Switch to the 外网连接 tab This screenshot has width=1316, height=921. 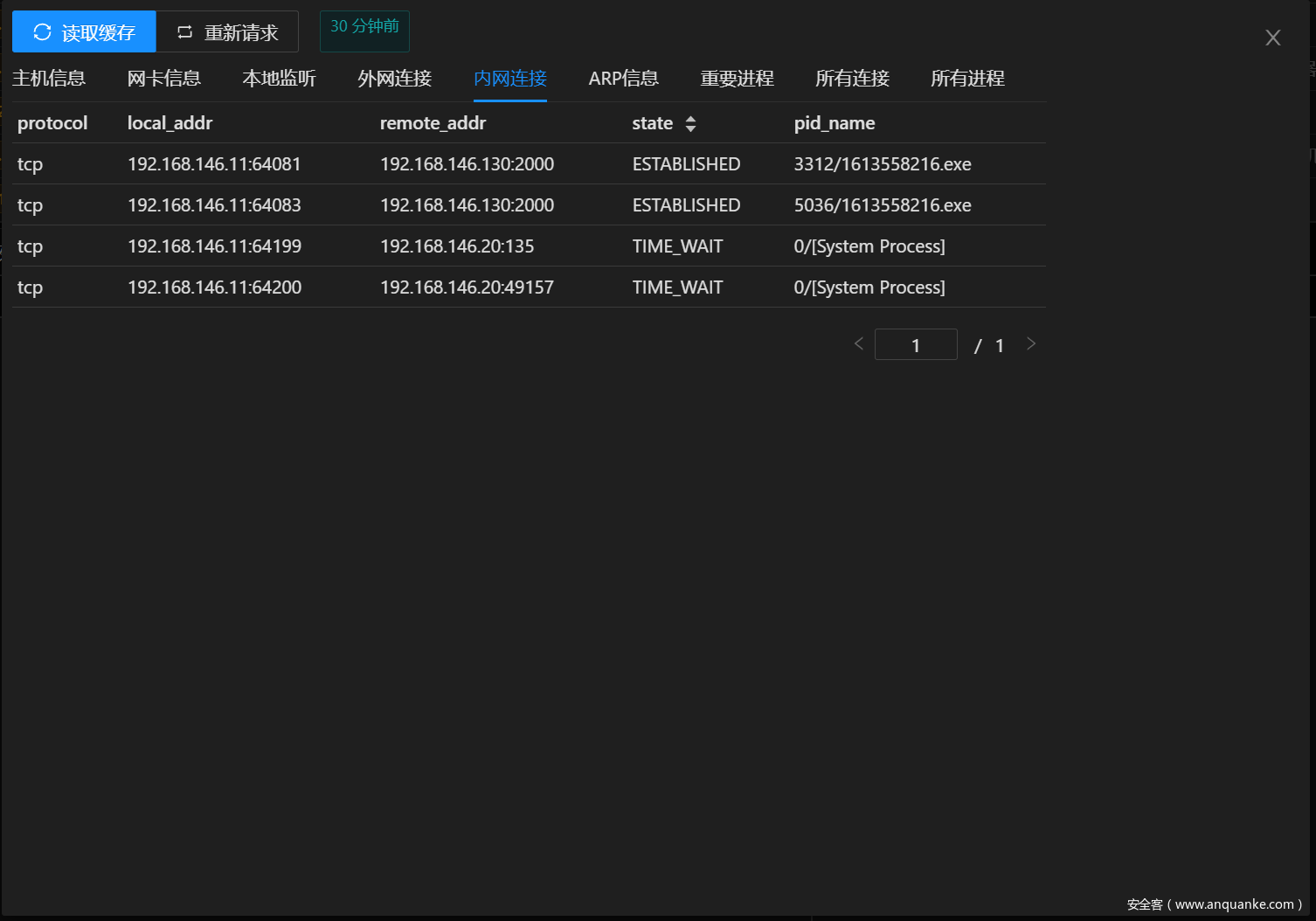pos(394,79)
